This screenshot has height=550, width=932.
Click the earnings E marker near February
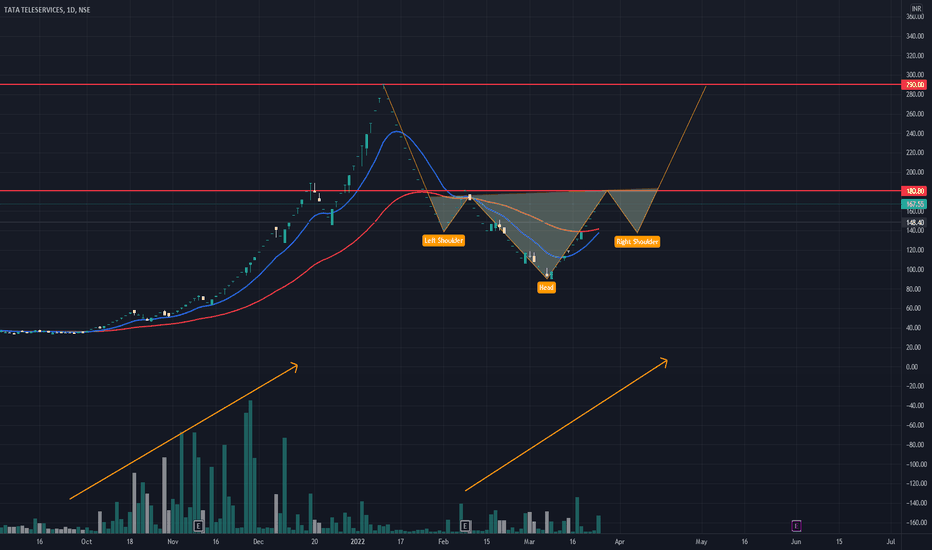tap(465, 526)
